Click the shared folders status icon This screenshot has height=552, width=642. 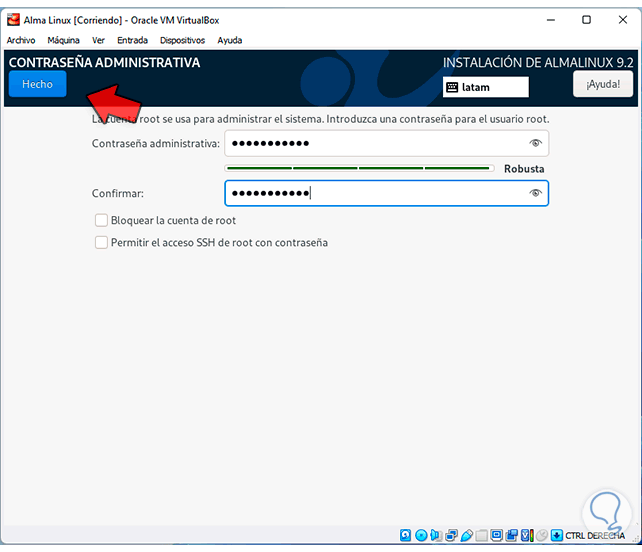coord(482,535)
